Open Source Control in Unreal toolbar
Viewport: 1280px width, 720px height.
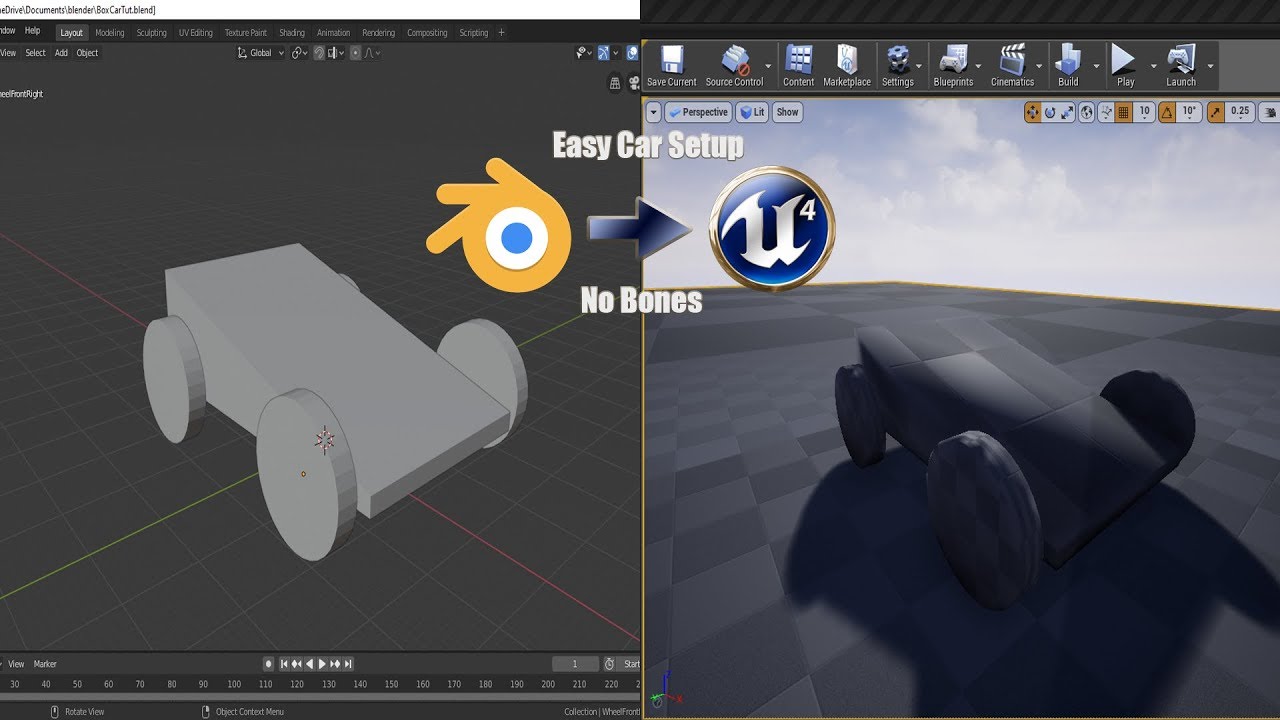734,66
